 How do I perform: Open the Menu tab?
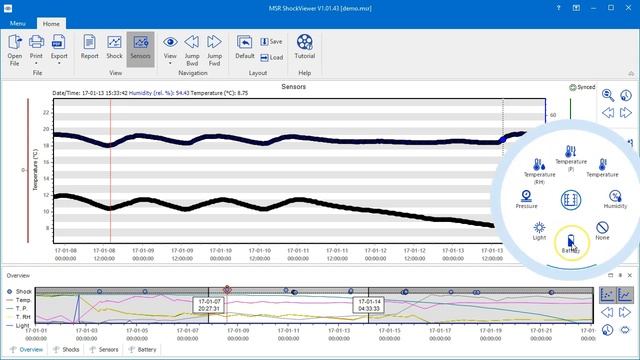pyautogui.click(x=18, y=24)
